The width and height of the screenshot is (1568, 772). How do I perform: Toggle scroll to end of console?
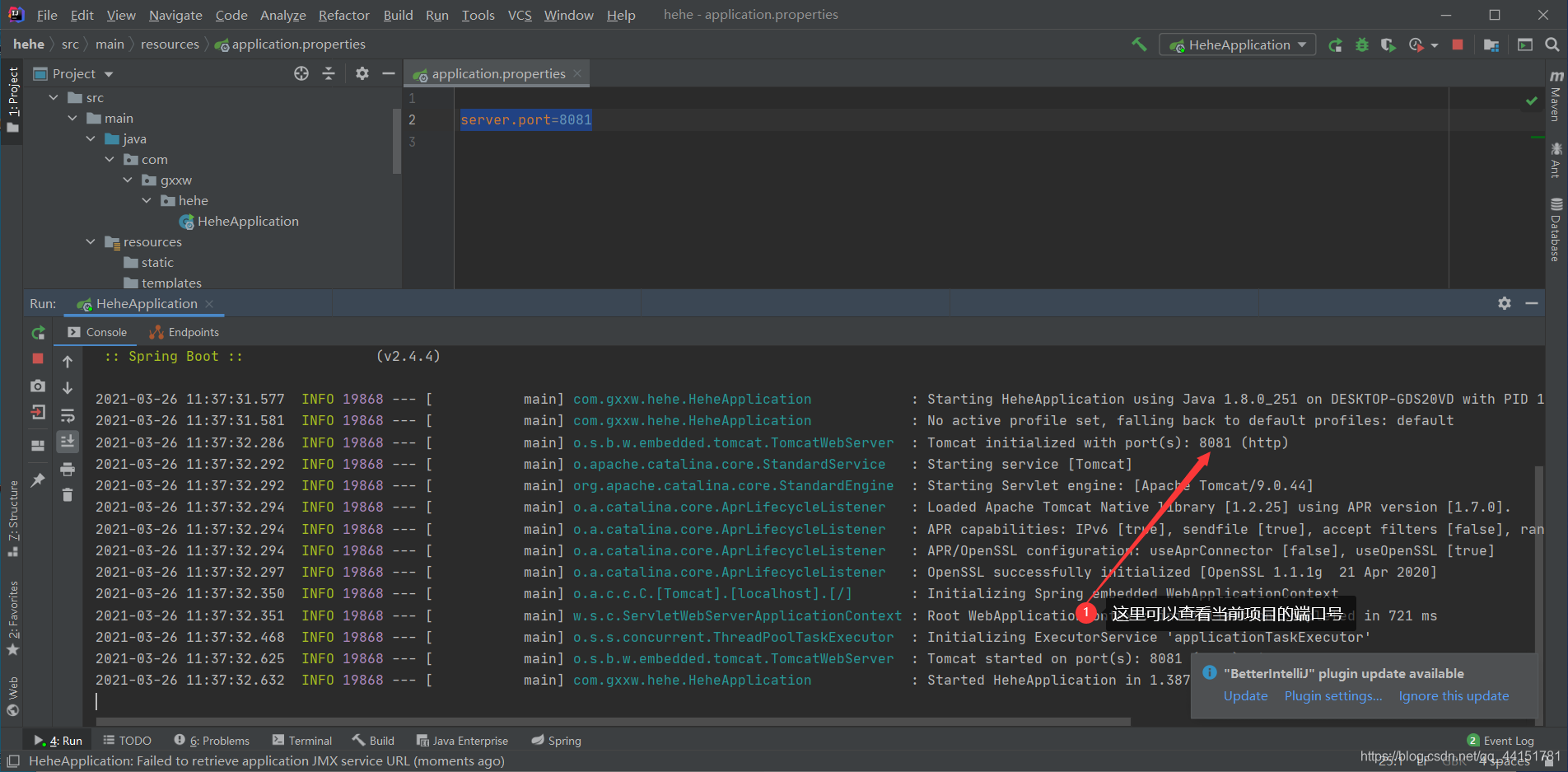68,442
